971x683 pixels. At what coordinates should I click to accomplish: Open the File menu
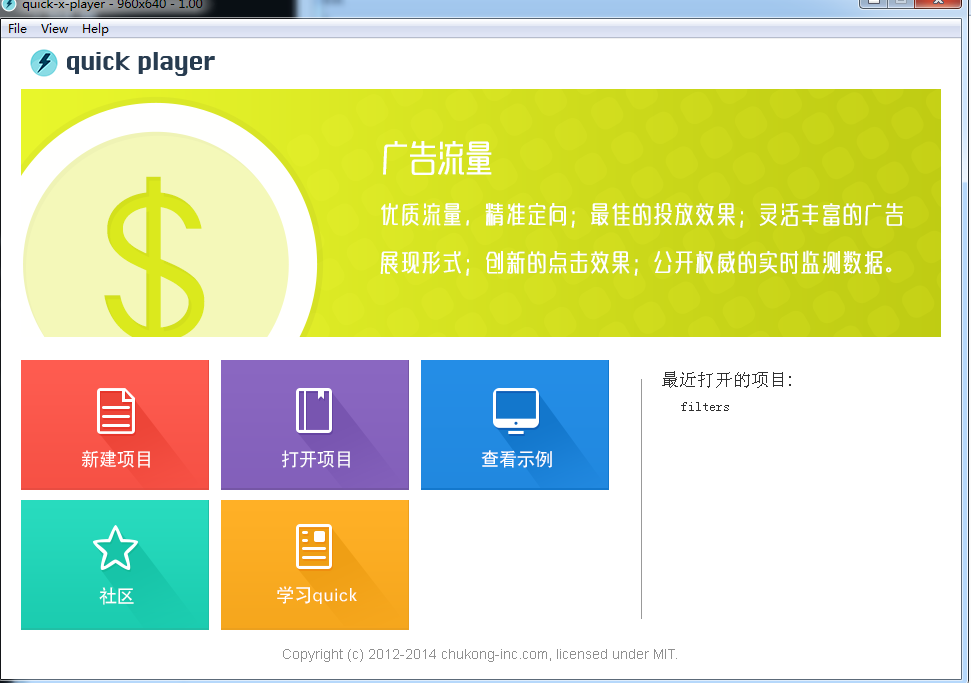(17, 29)
